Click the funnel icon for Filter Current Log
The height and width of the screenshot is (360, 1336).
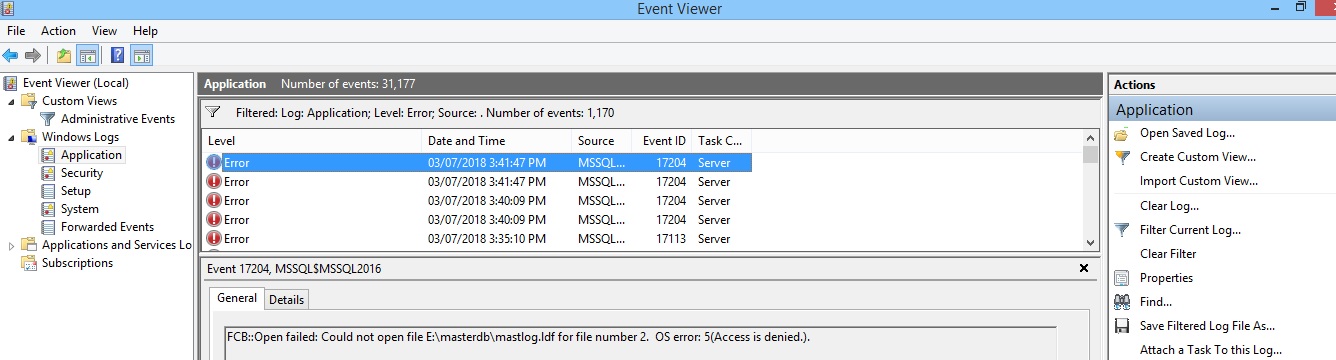[1122, 230]
